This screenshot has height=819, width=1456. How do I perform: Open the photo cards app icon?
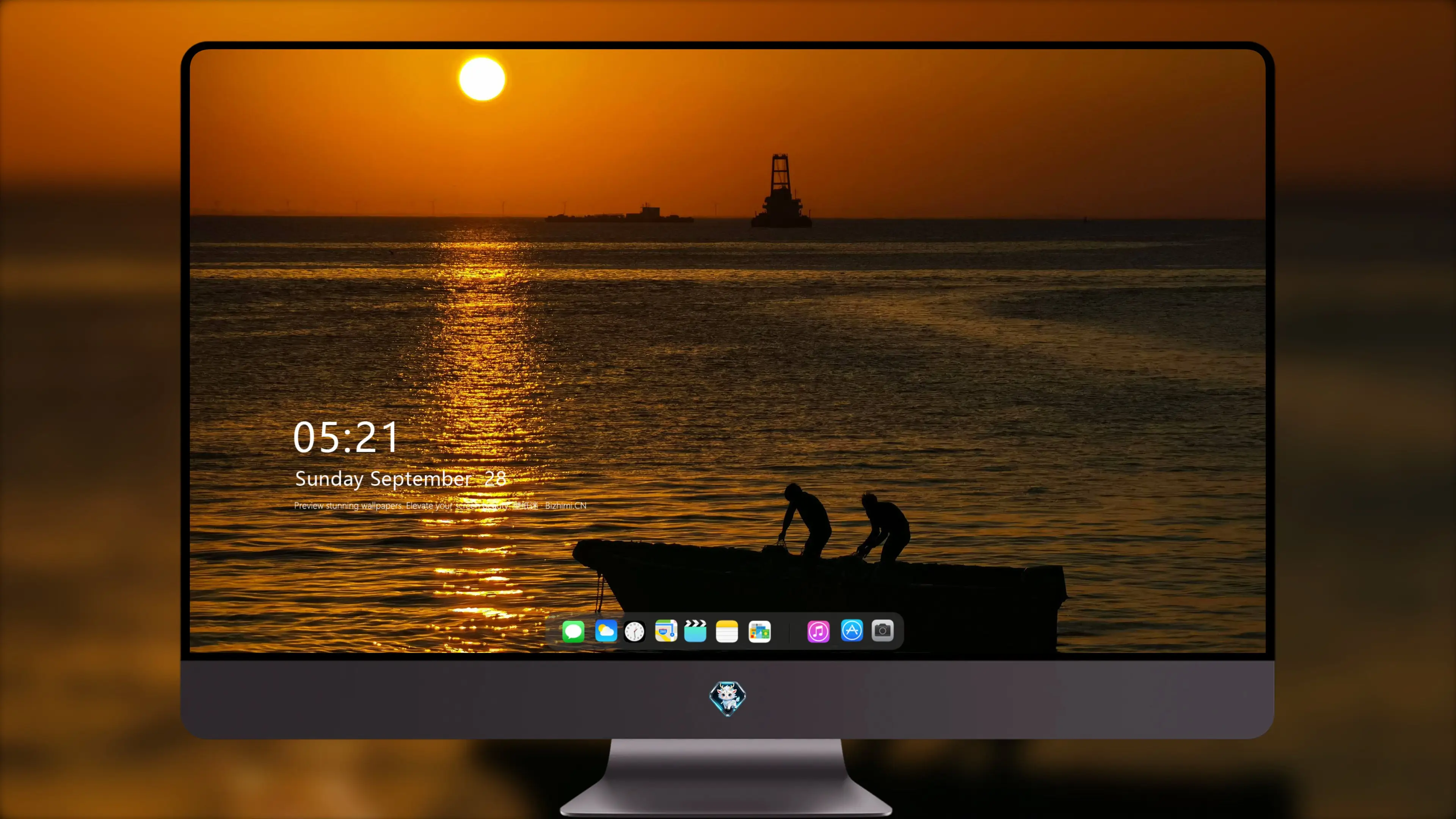click(x=759, y=631)
